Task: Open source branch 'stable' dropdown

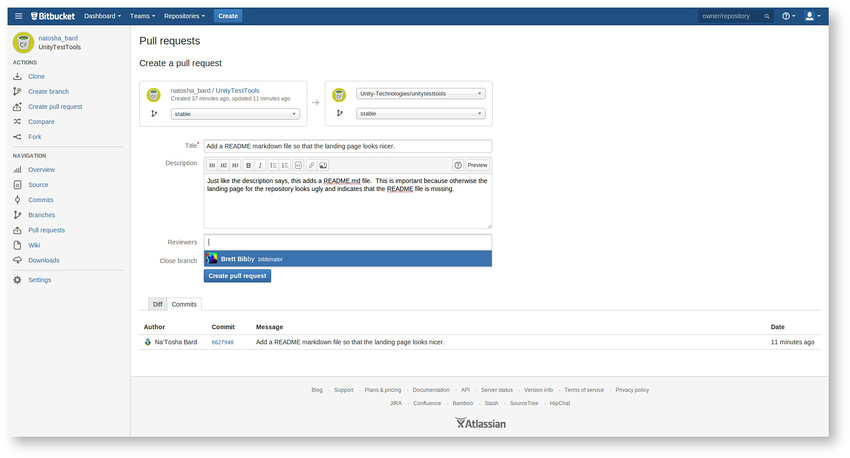Action: point(235,114)
